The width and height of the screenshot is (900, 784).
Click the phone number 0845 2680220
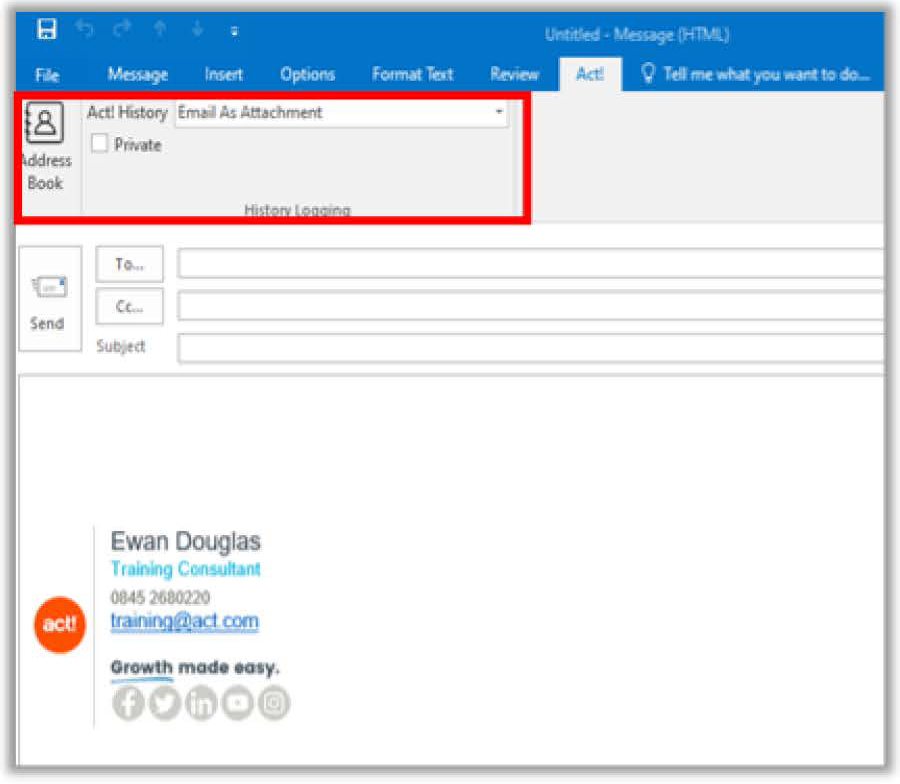pyautogui.click(x=160, y=597)
